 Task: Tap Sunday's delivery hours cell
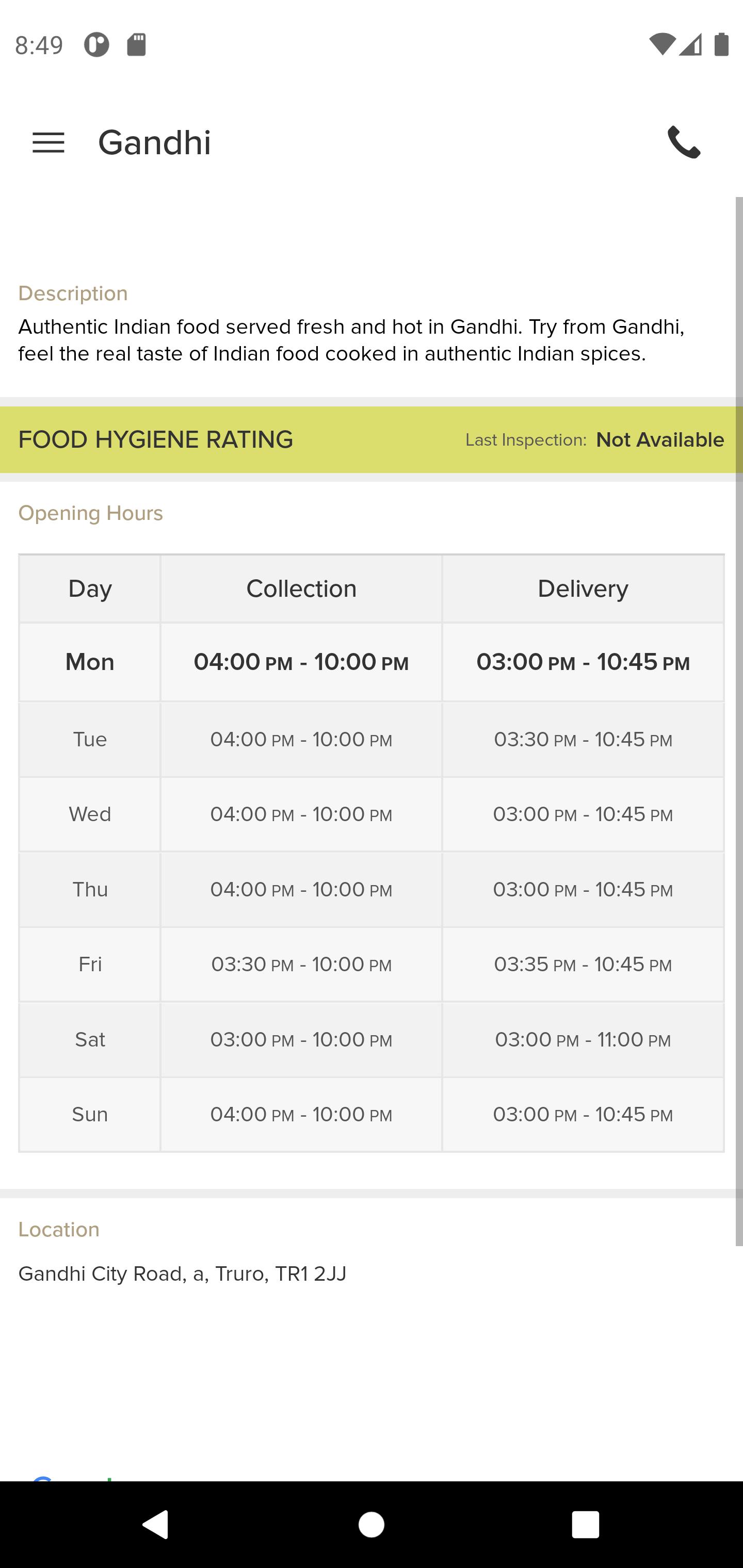pyautogui.click(x=583, y=1115)
